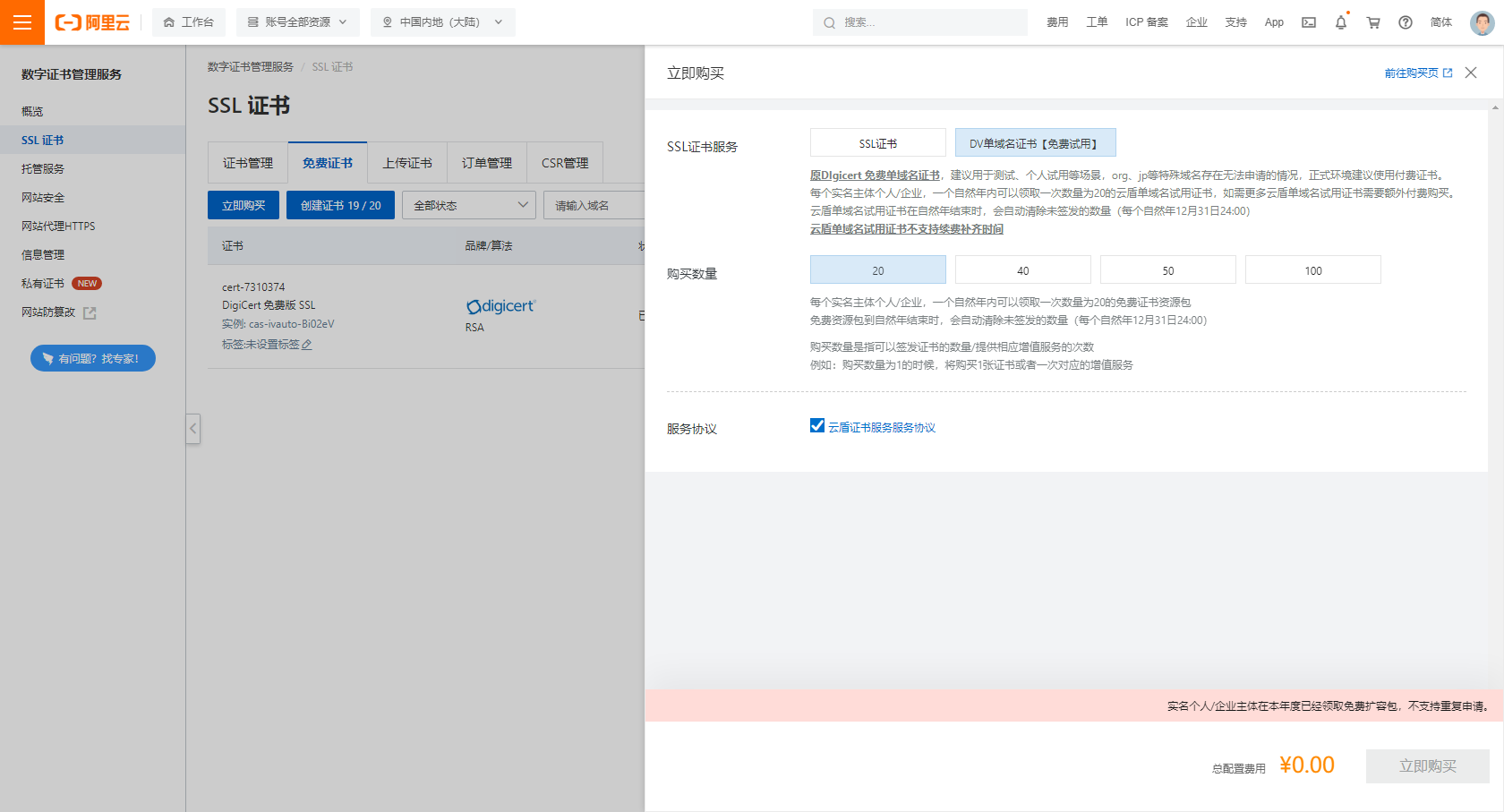Image resolution: width=1504 pixels, height=812 pixels.
Task: Open the notifications bell
Action: pos(1340,22)
